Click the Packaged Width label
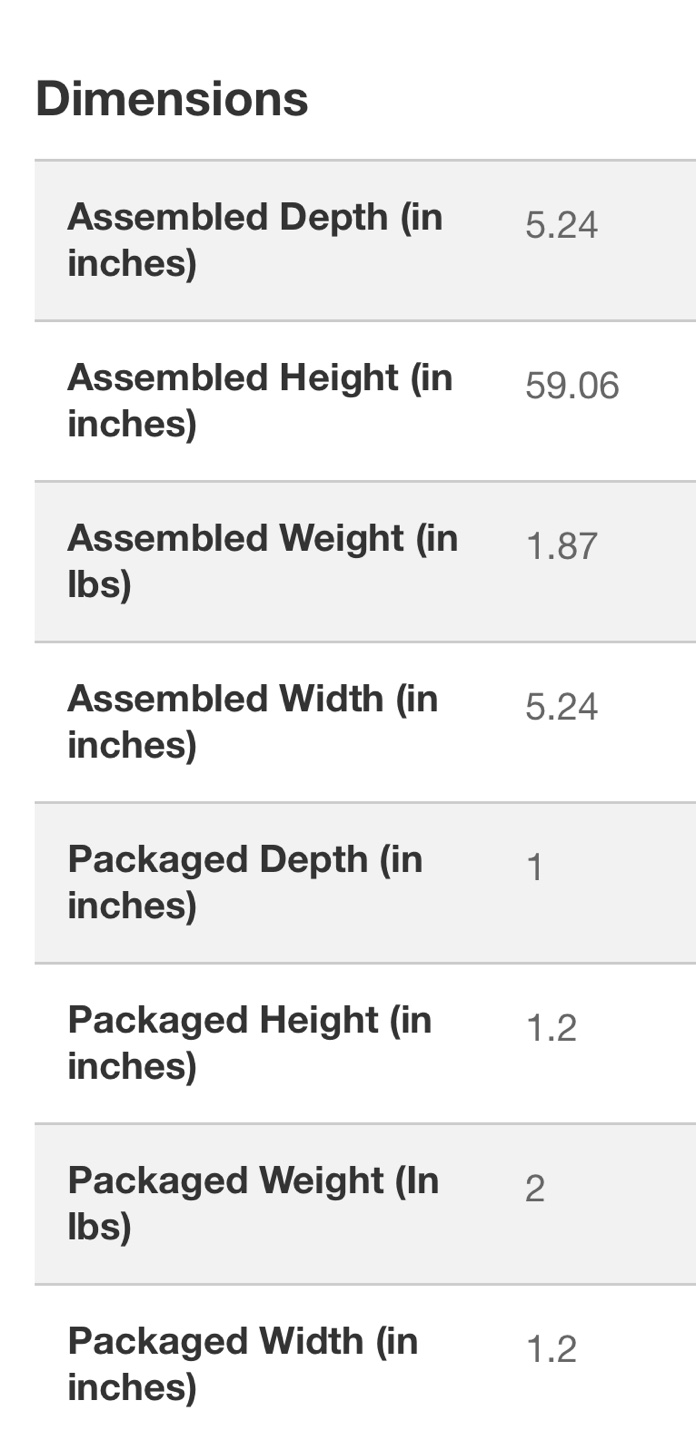 pos(242,1362)
